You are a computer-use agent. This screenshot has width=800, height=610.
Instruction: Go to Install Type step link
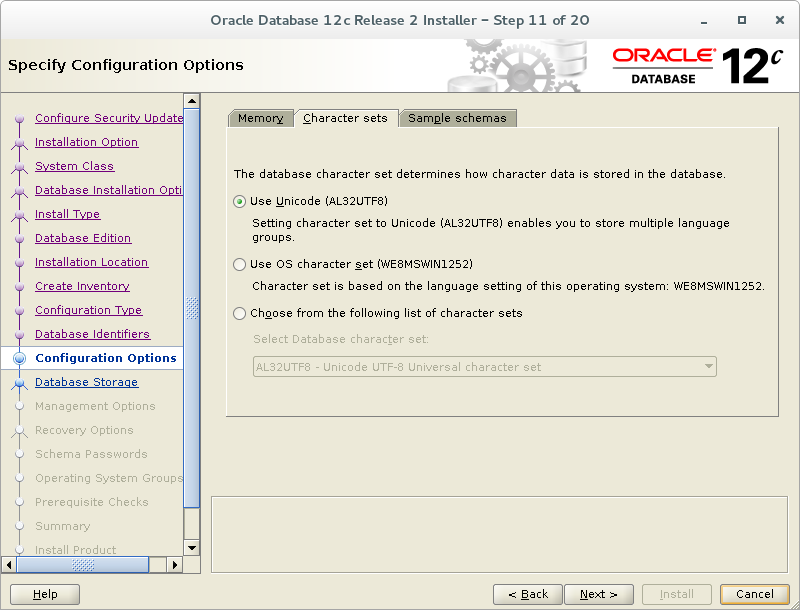point(67,214)
